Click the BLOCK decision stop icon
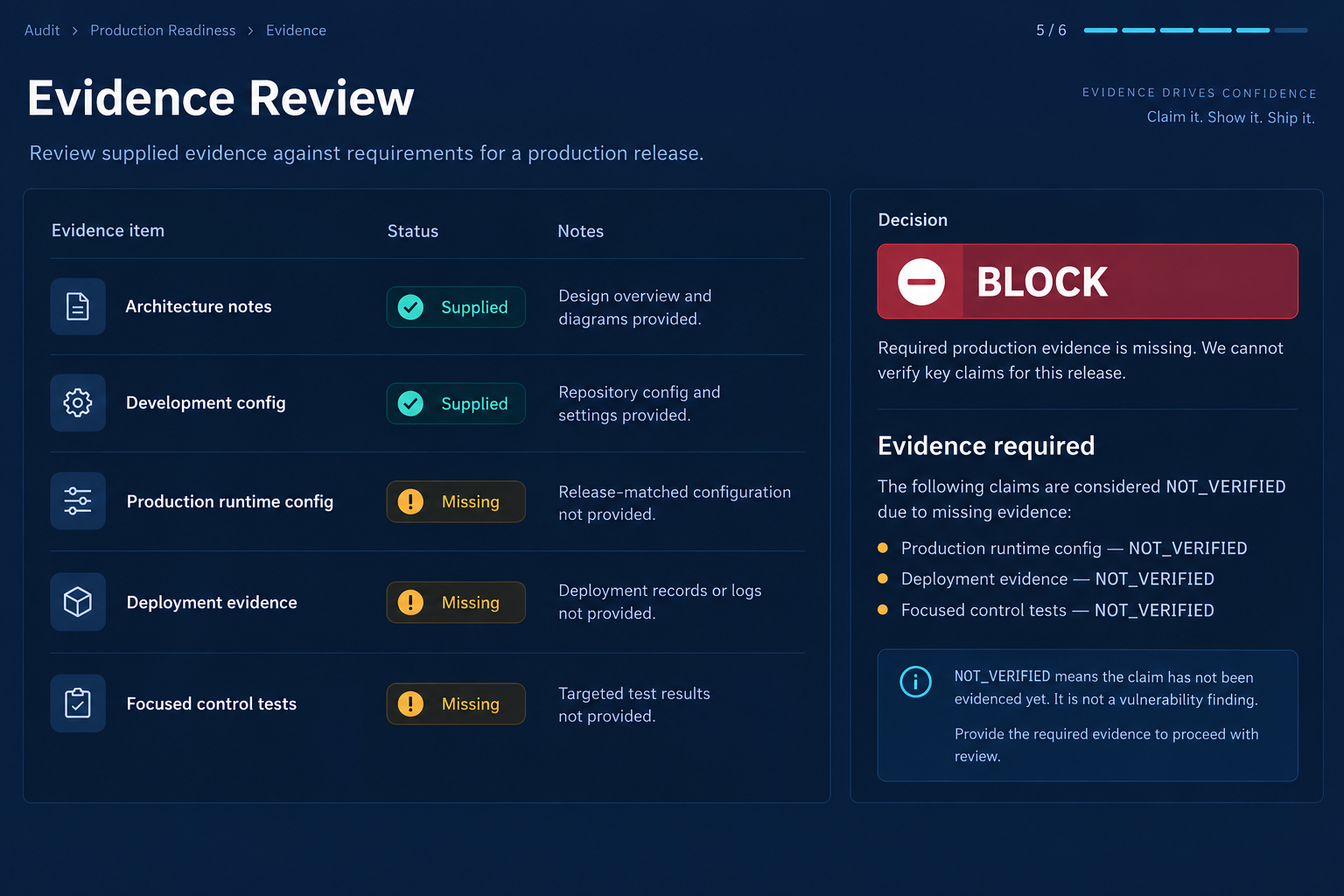Image resolution: width=1344 pixels, height=896 pixels. point(921,282)
